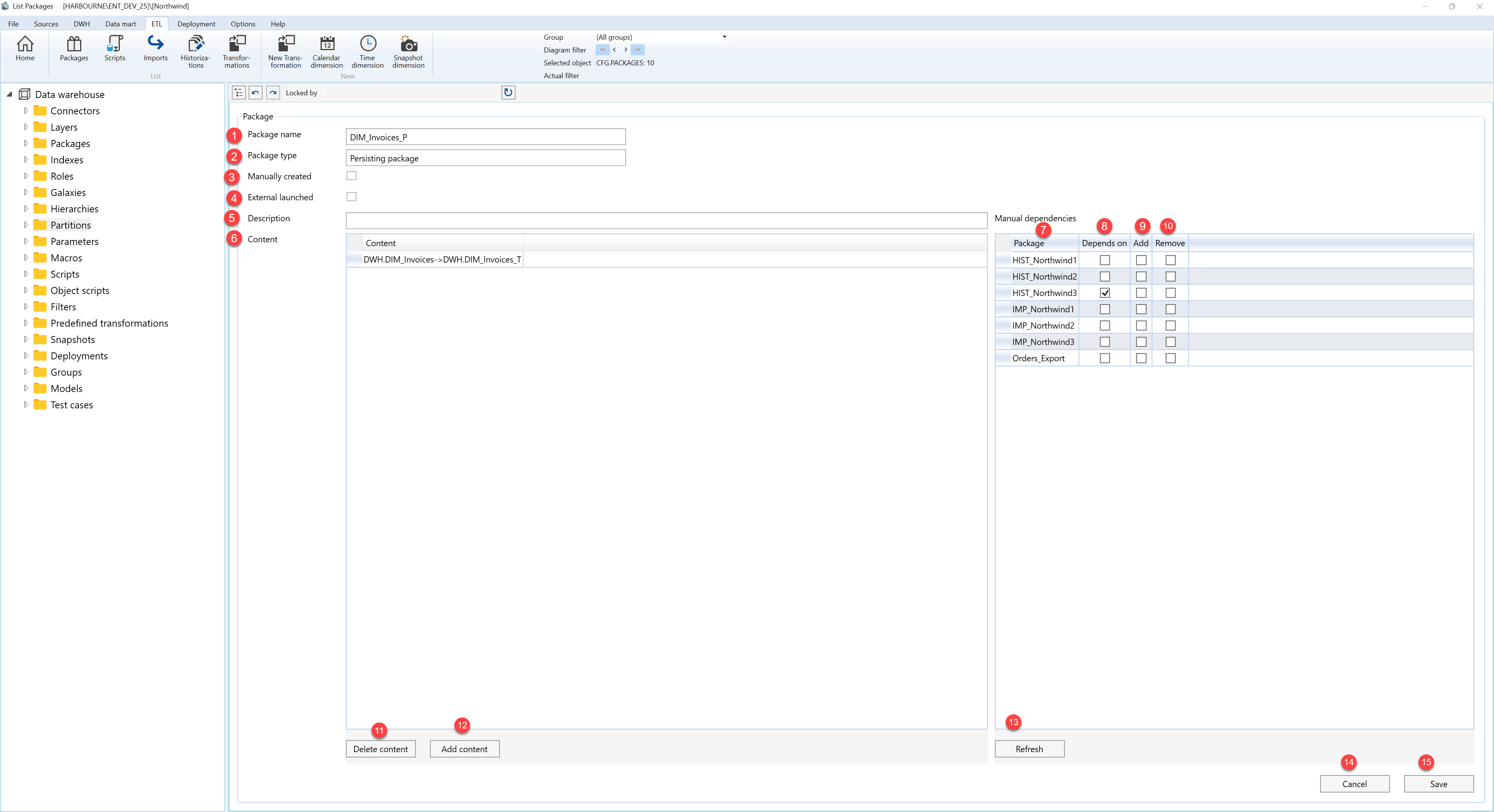This screenshot has width=1494, height=812.
Task: Check Remove for Orders_Export
Action: click(x=1170, y=358)
